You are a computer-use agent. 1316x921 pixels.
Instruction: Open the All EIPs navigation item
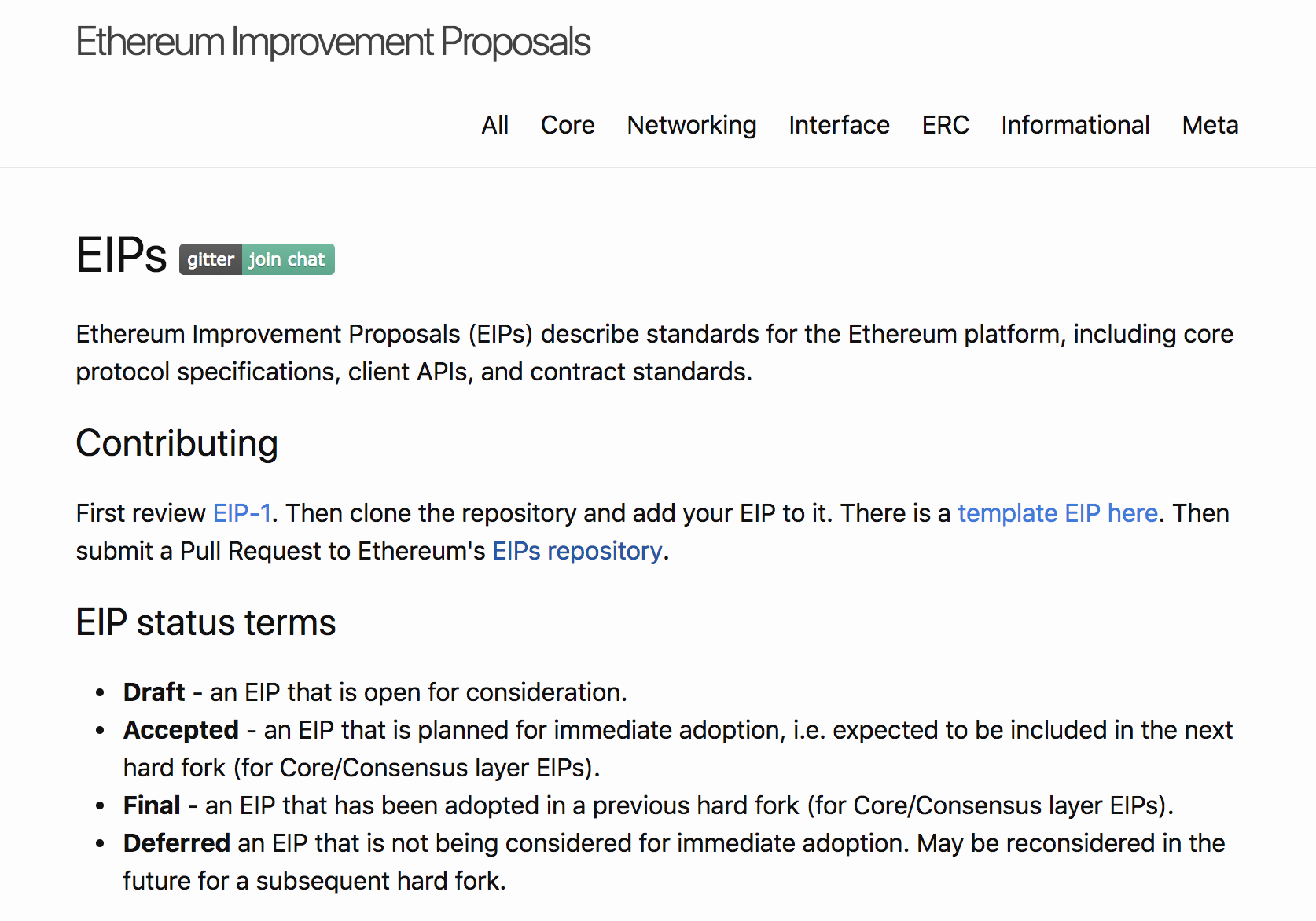494,125
